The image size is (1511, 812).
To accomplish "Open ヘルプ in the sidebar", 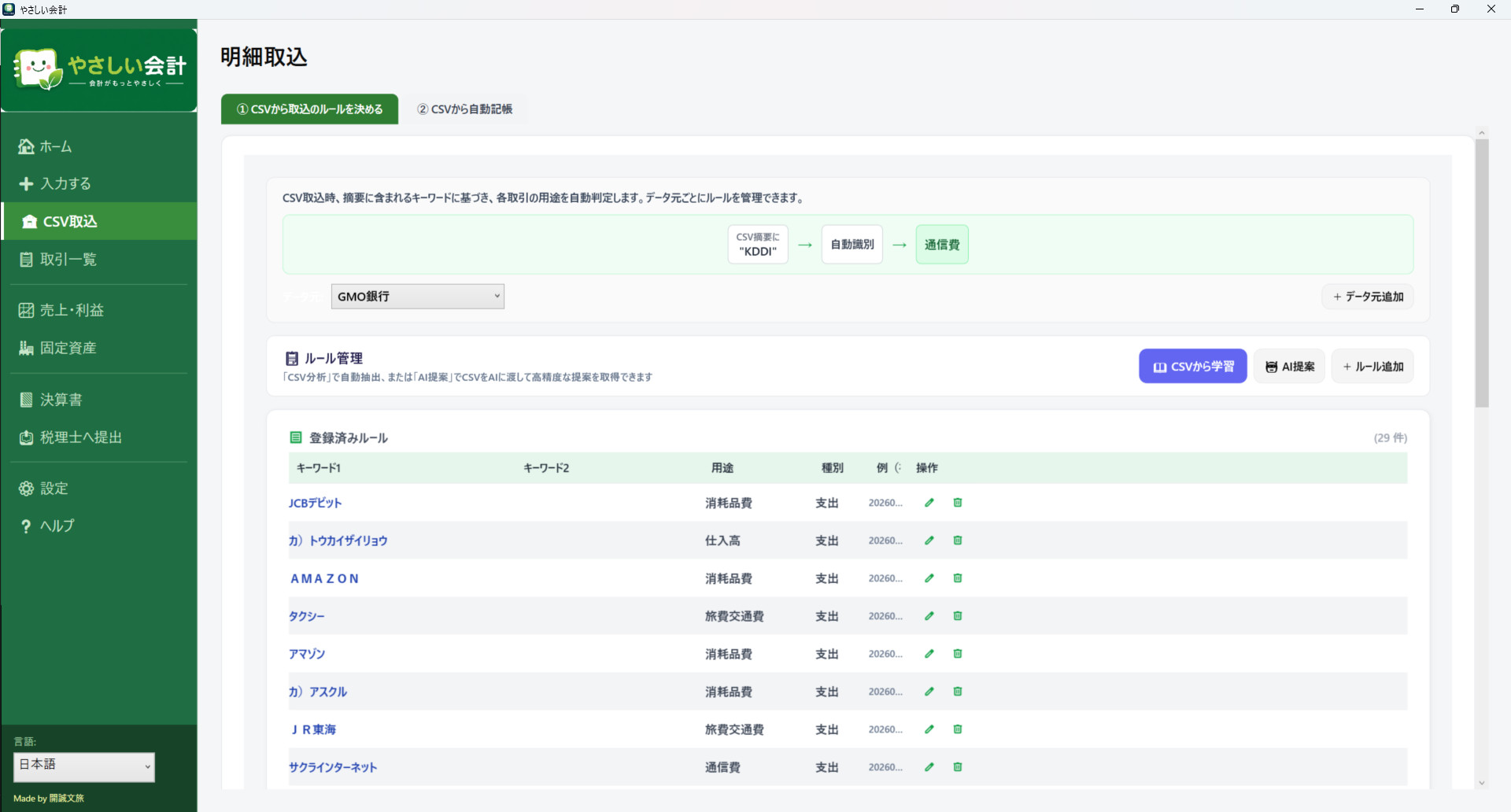I will pyautogui.click(x=99, y=526).
